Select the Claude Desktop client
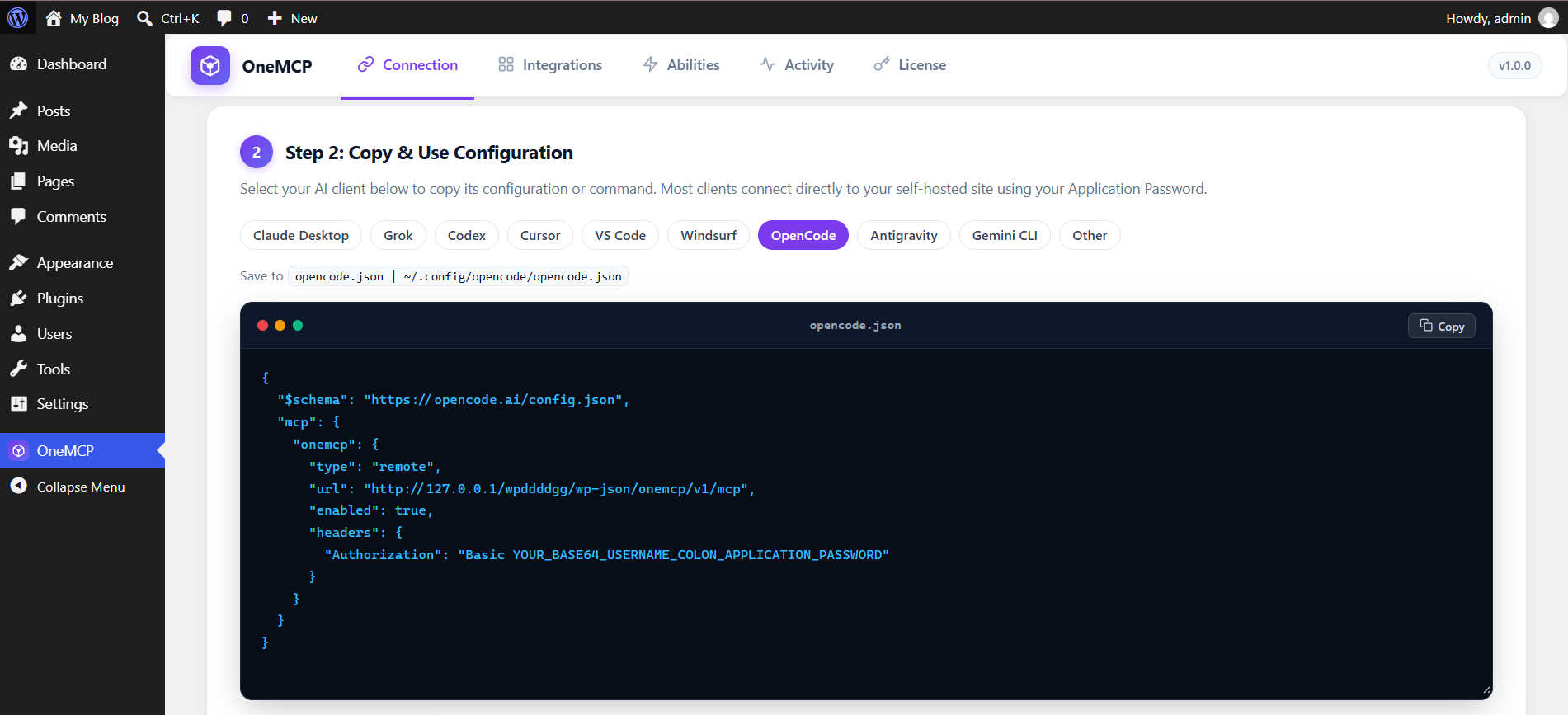Viewport: 1568px width, 715px height. pos(301,235)
